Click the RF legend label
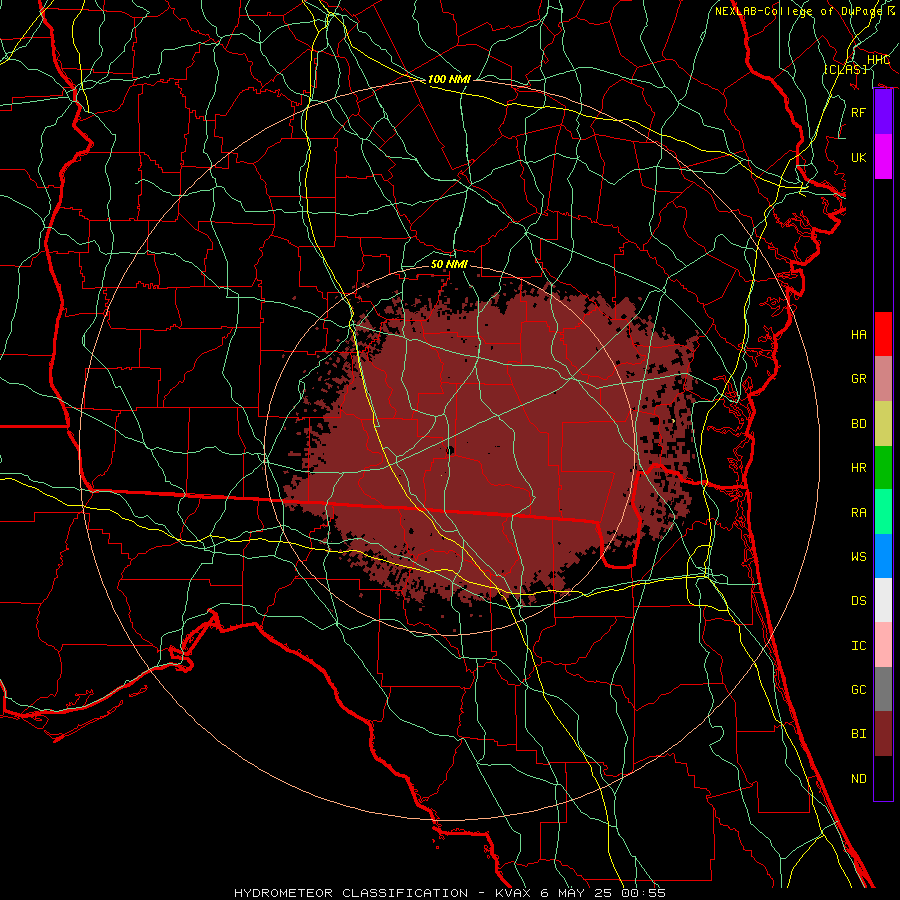900x900 pixels. [x=859, y=112]
